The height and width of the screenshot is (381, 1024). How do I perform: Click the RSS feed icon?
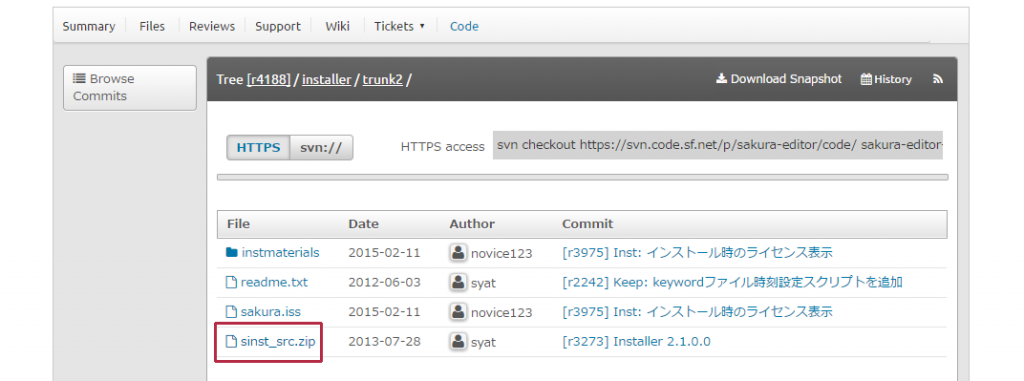pyautogui.click(x=938, y=79)
